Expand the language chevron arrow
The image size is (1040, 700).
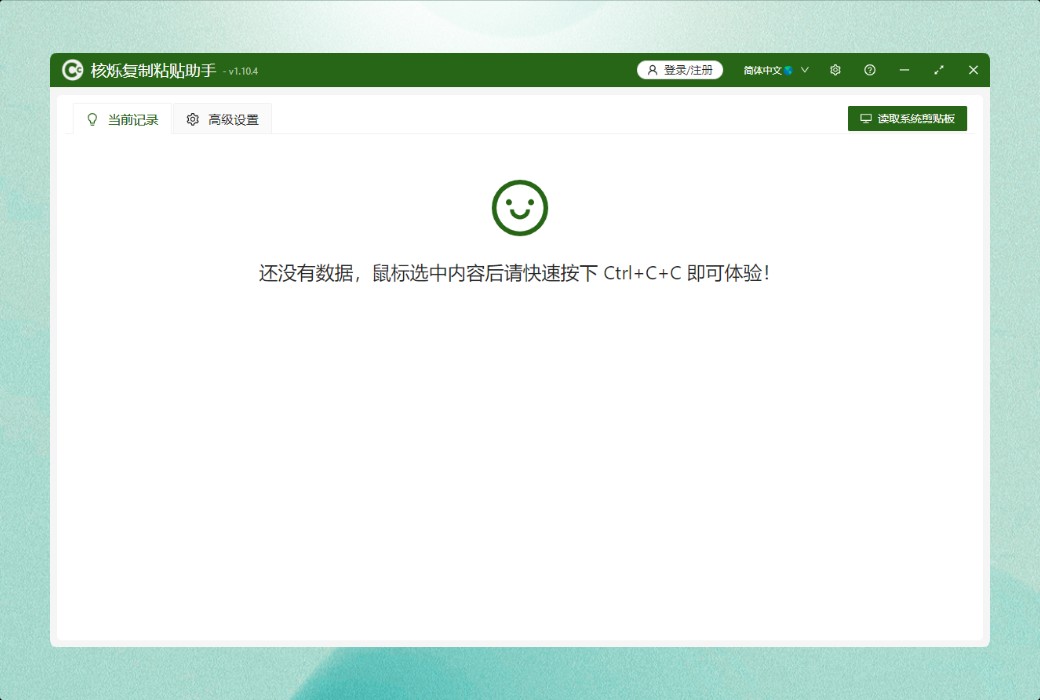(x=805, y=70)
